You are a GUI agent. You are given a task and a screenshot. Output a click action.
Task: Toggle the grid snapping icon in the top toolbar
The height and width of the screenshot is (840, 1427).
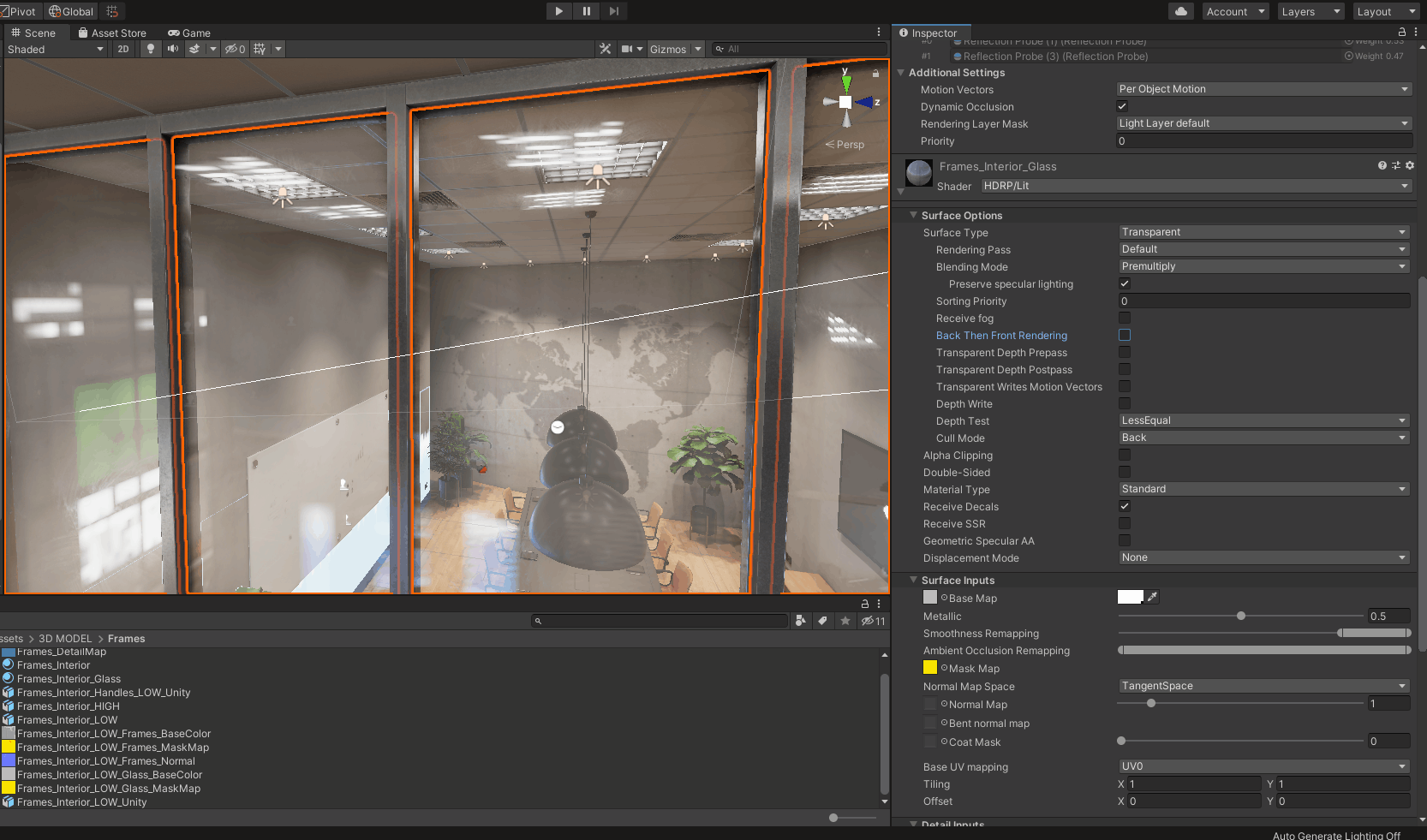pyautogui.click(x=112, y=11)
